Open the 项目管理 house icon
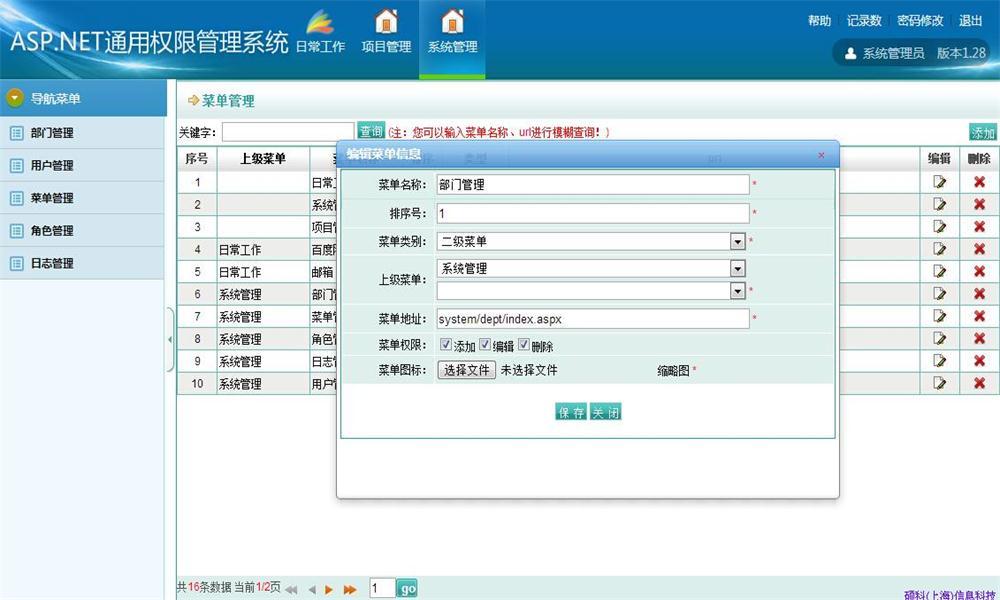Image resolution: width=1000 pixels, height=600 pixels. 386,21
